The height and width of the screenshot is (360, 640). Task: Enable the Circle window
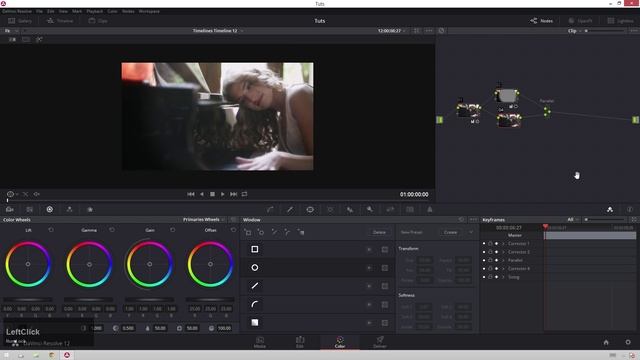[x=255, y=267]
